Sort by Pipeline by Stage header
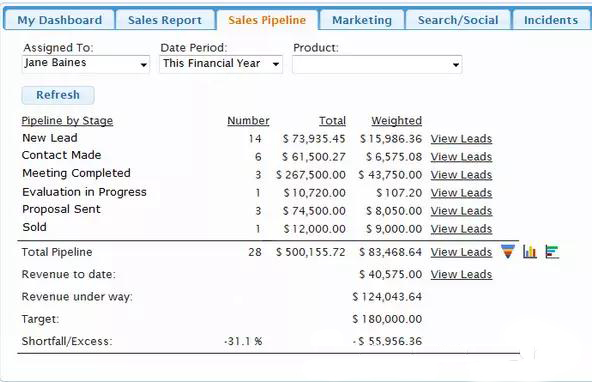The height and width of the screenshot is (382, 592). click(x=67, y=121)
